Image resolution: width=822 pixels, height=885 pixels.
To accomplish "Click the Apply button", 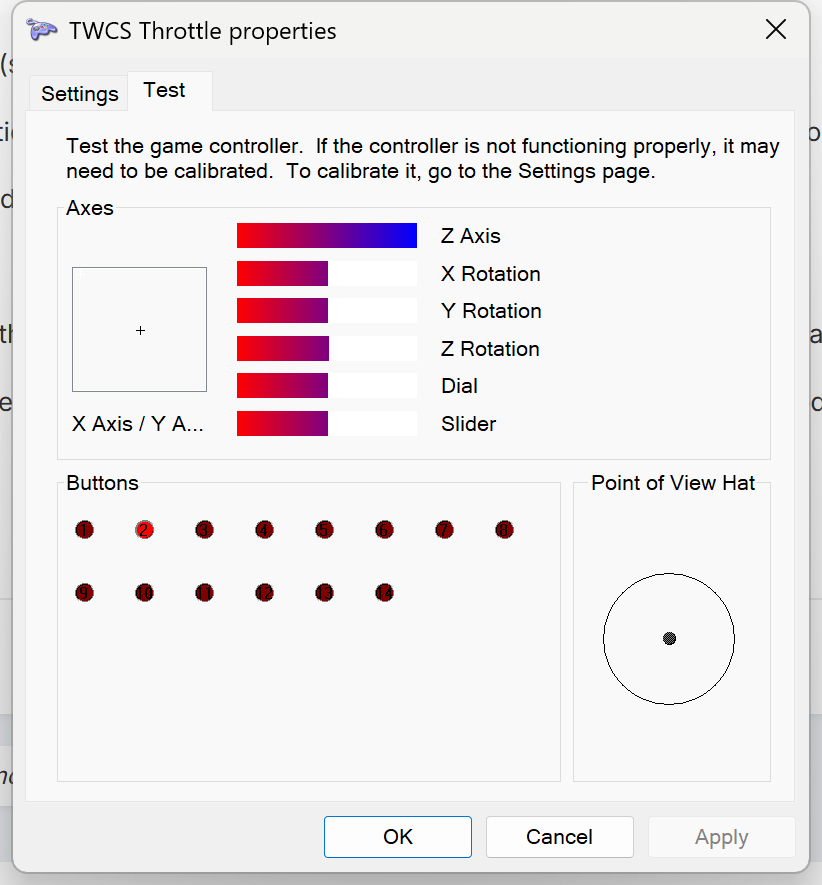I will [x=721, y=837].
